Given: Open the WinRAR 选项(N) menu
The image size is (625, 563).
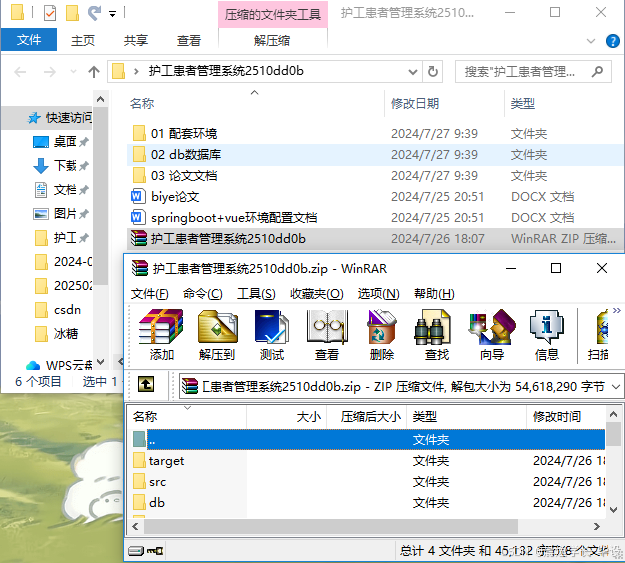Looking at the screenshot, I should pyautogui.click(x=378, y=294).
